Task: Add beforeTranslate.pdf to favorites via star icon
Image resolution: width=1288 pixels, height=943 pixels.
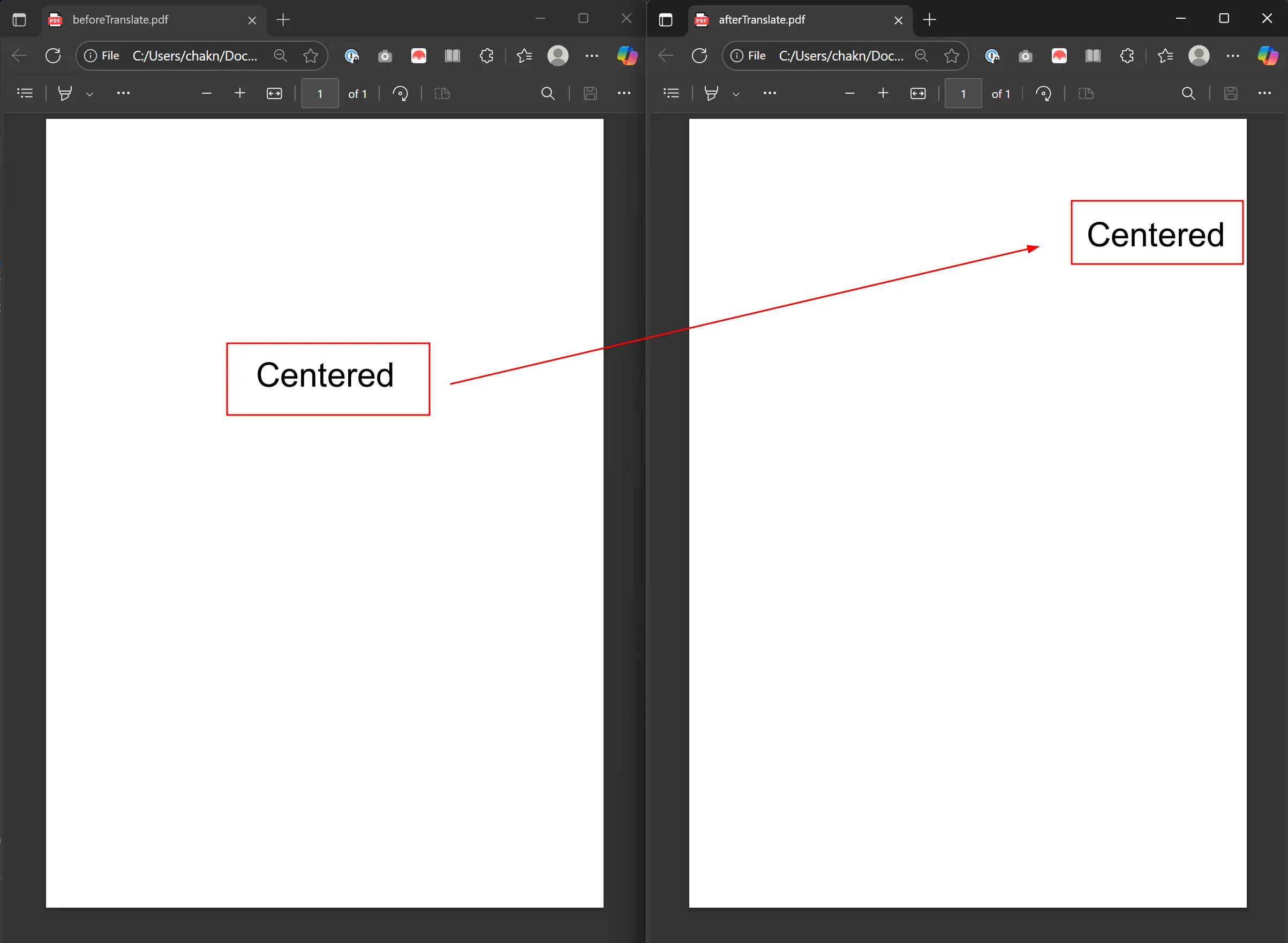Action: click(311, 55)
